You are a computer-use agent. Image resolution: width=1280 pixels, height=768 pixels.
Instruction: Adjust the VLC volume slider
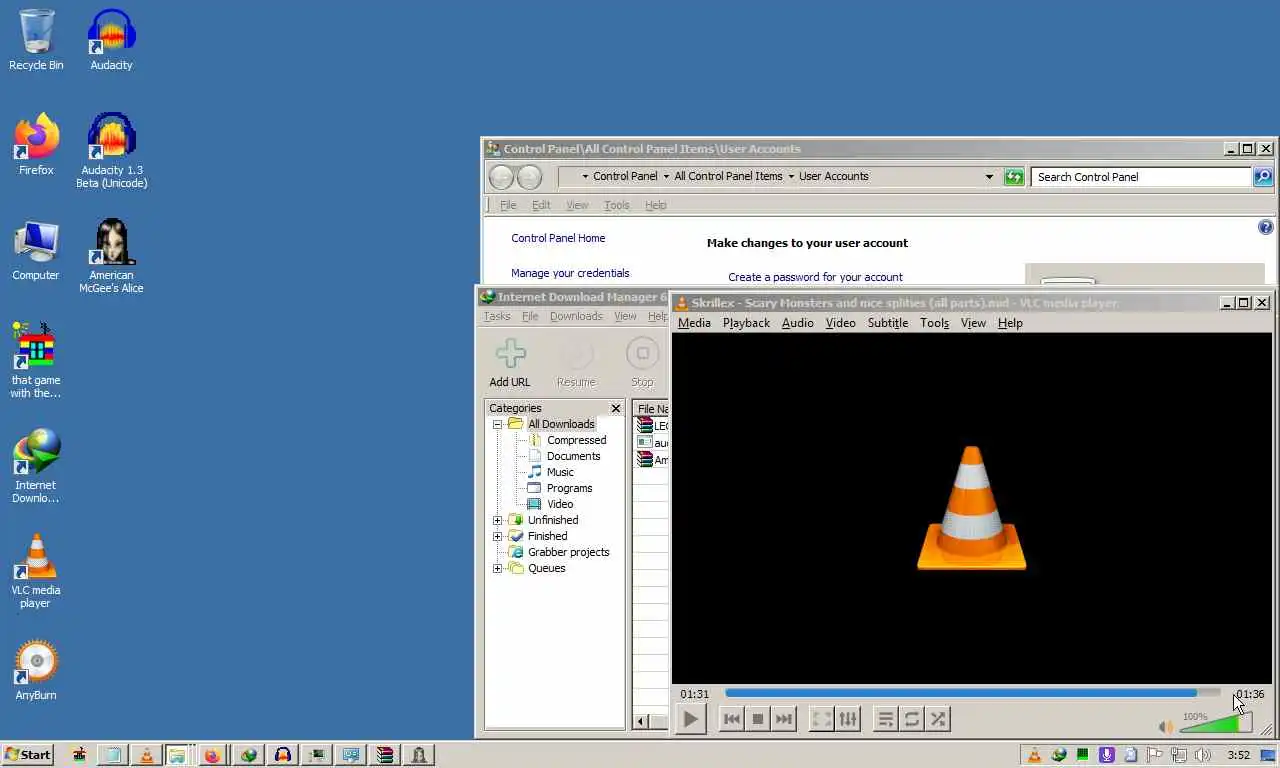(1216, 722)
